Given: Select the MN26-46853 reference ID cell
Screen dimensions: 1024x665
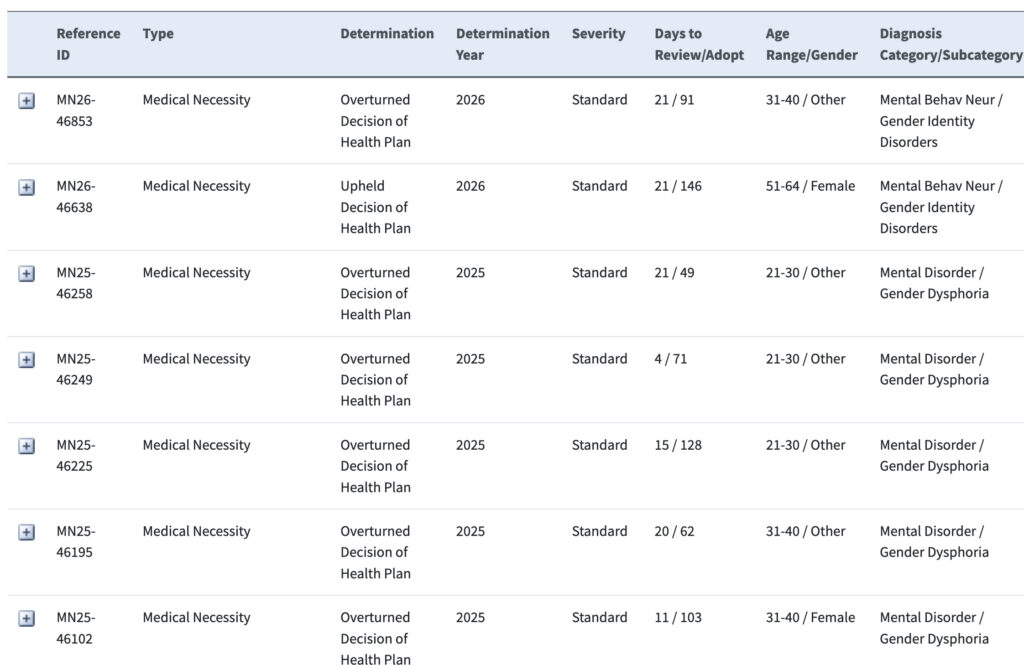Looking at the screenshot, I should (76, 110).
